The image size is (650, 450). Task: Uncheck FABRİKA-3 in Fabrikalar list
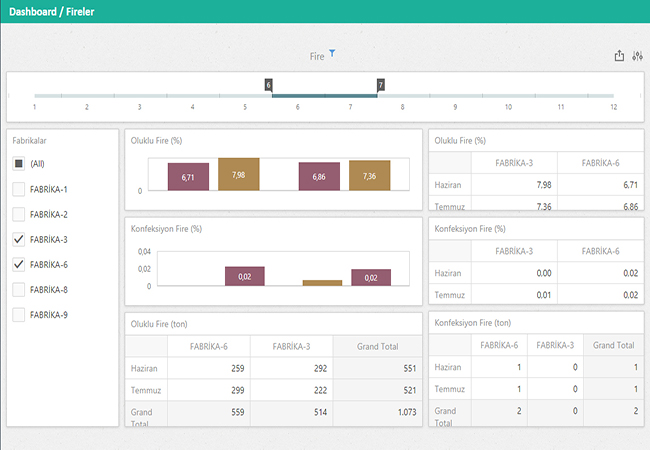point(18,240)
